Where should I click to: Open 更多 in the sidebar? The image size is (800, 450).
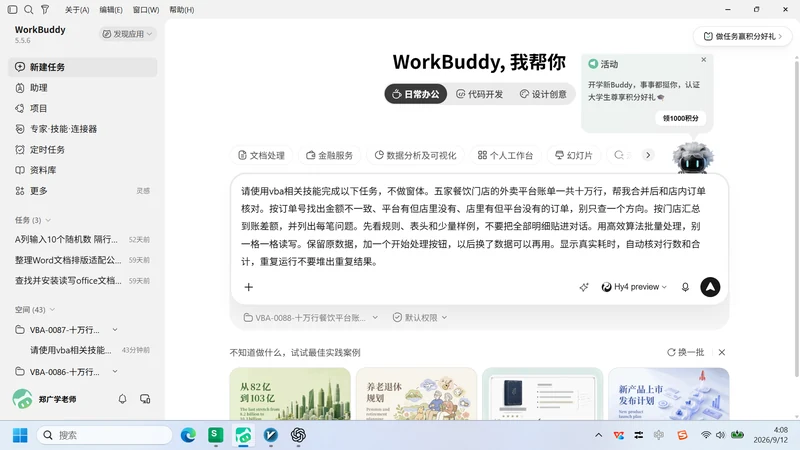(83, 191)
